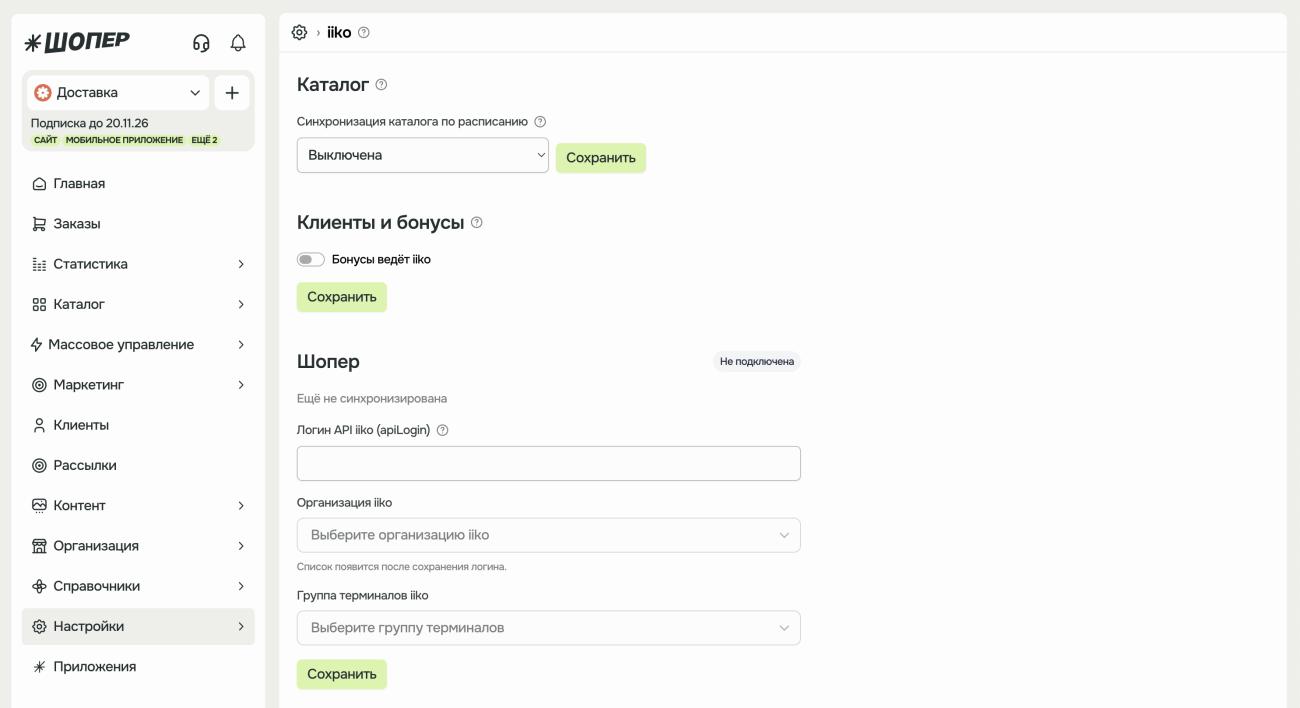
Task: Expand Массовое управление chevron
Action: 241,345
